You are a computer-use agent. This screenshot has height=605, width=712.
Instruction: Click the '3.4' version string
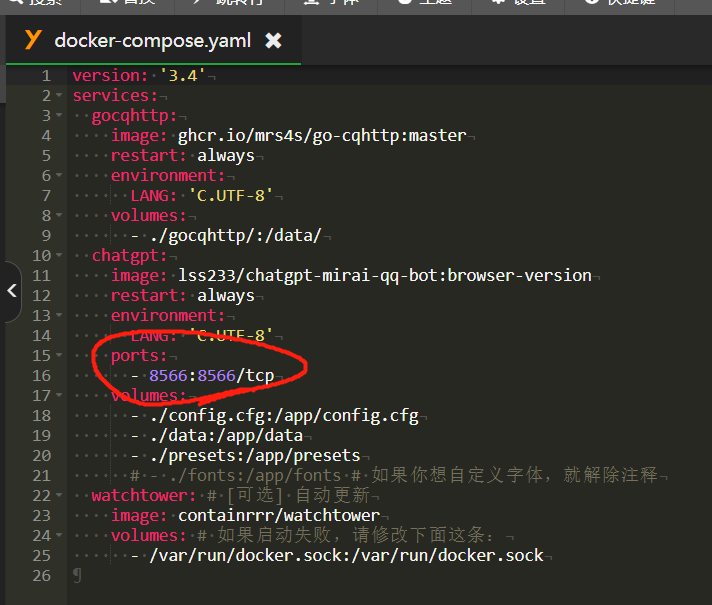(182, 75)
